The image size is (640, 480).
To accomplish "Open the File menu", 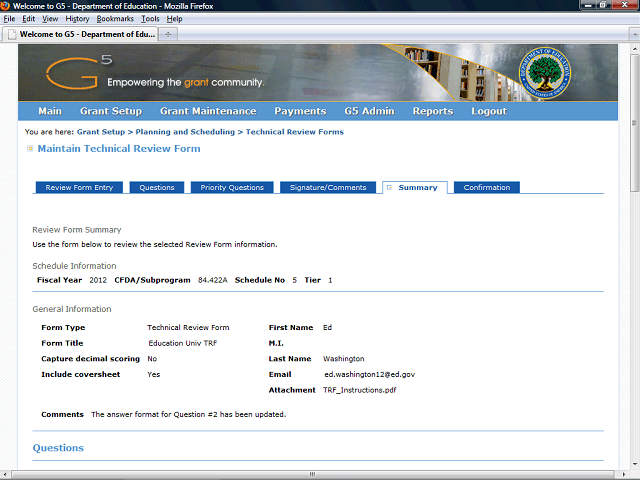I will click(x=9, y=19).
